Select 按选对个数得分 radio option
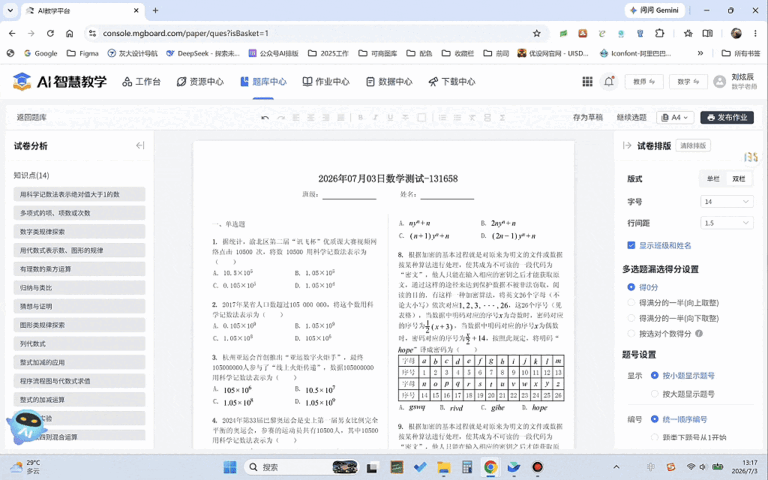The width and height of the screenshot is (768, 480). point(631,334)
